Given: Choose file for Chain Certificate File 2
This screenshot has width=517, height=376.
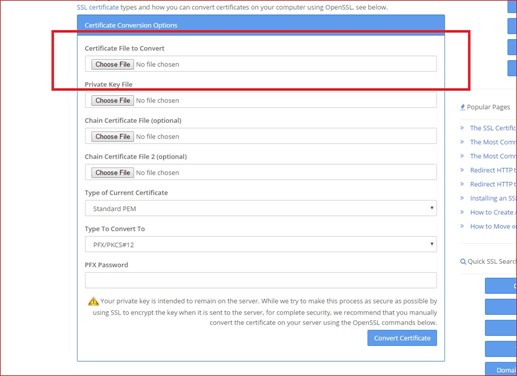Looking at the screenshot, I should [113, 172].
